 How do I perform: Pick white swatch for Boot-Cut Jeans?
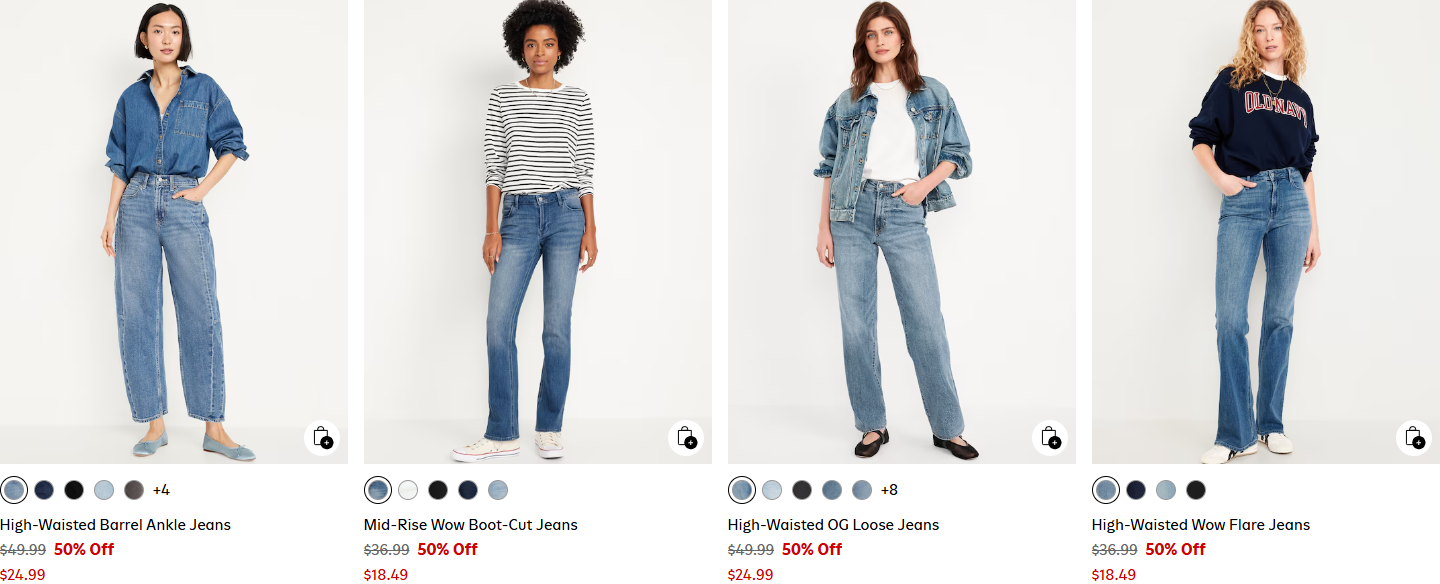[x=408, y=490]
